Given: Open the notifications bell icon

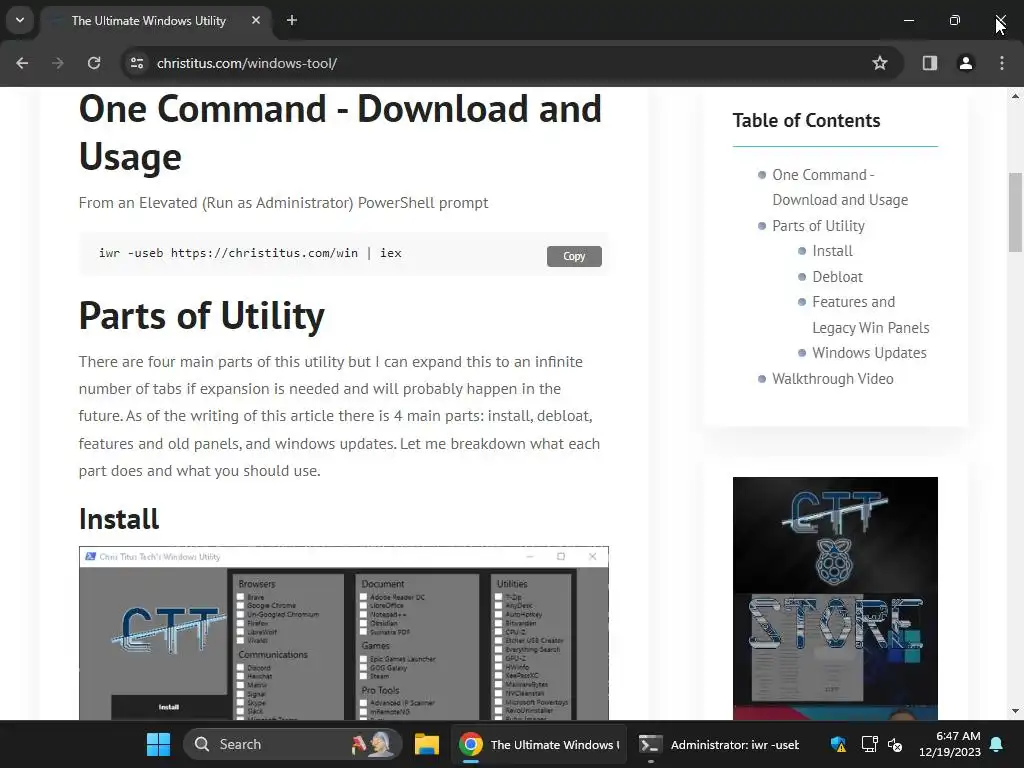Looking at the screenshot, I should tap(997, 744).
